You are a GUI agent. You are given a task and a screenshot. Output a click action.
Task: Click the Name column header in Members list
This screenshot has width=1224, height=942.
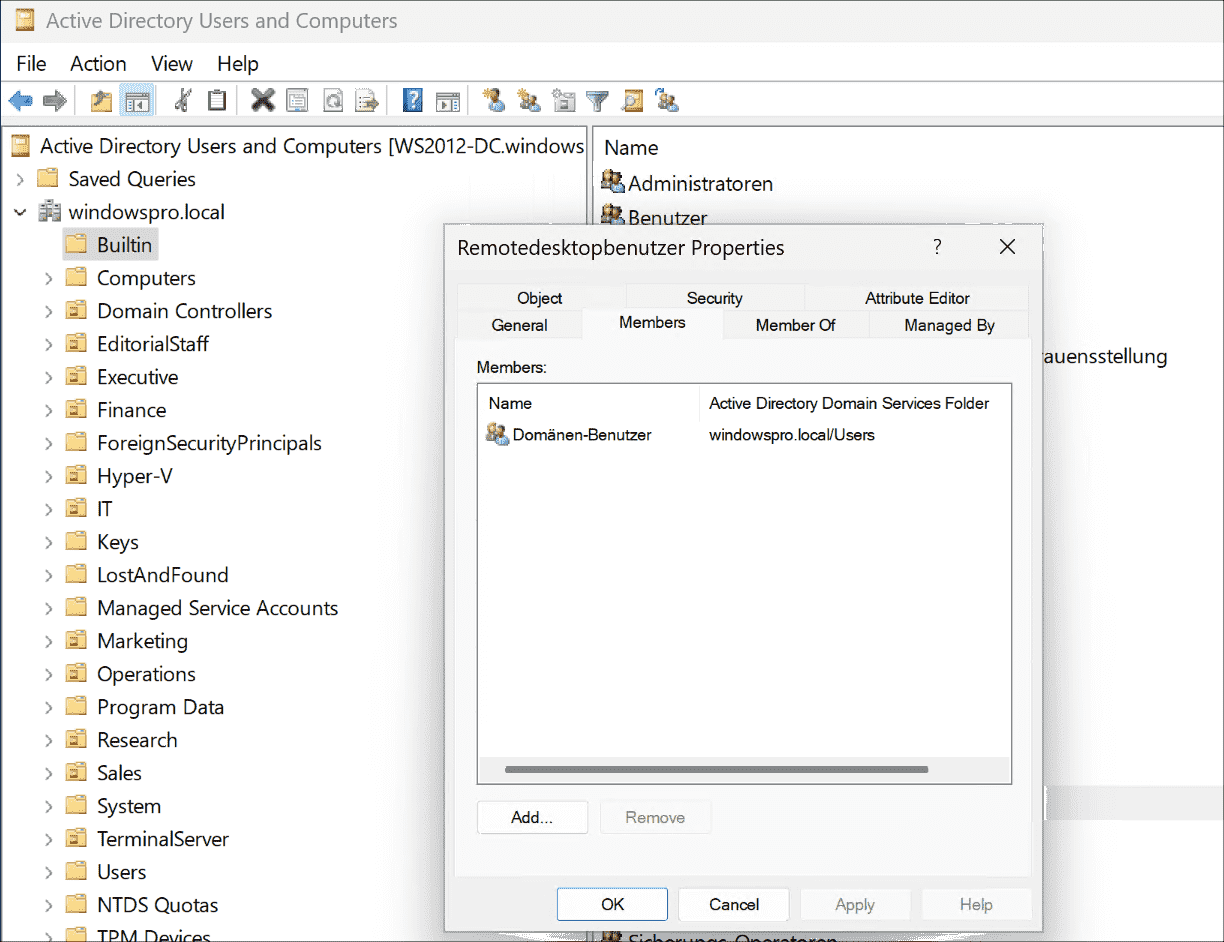click(x=589, y=403)
